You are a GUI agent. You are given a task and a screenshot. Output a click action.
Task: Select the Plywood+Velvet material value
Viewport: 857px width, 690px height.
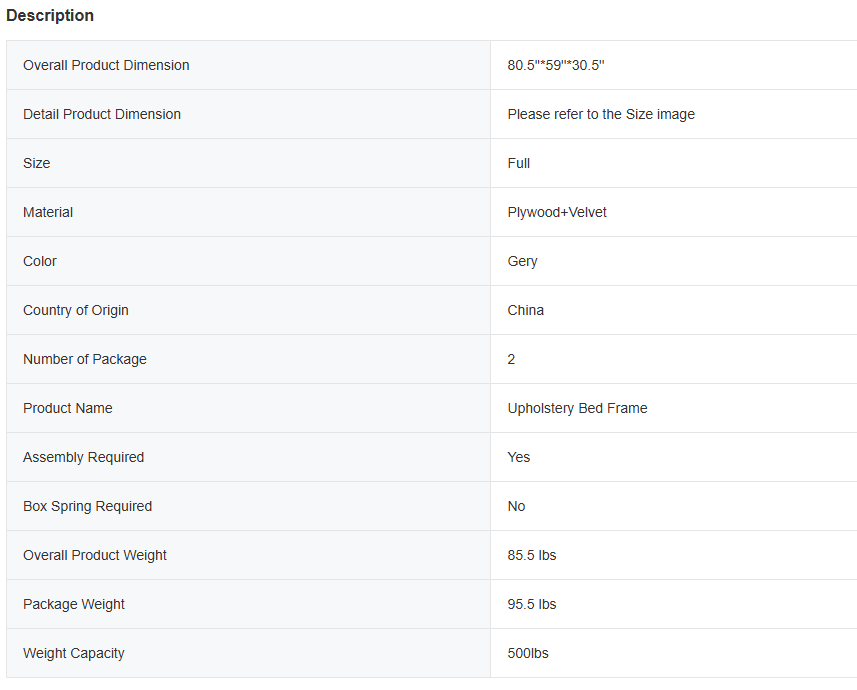pos(557,212)
